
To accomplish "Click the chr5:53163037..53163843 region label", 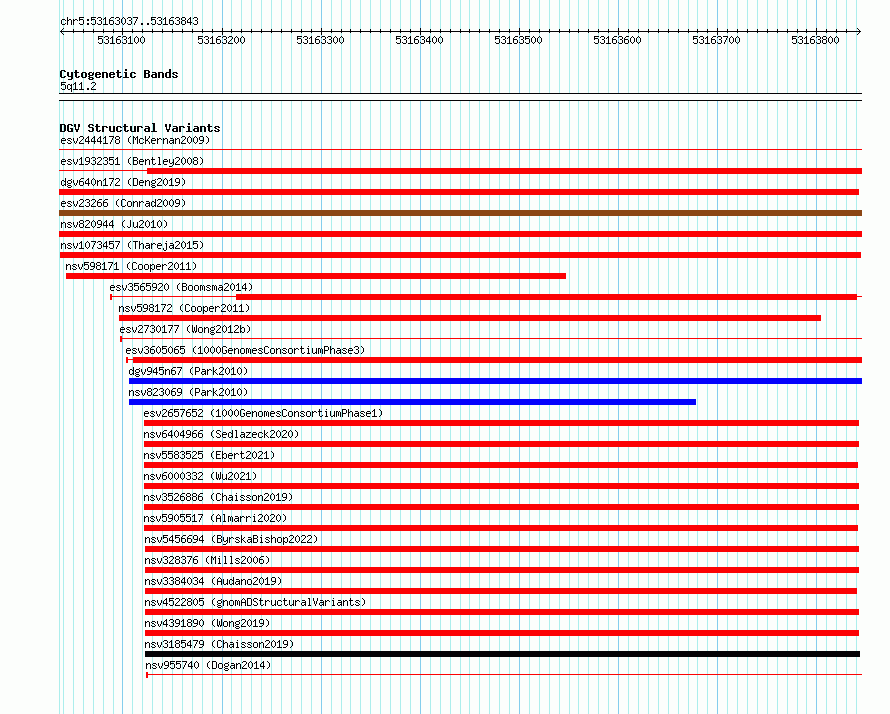I will click(x=129, y=21).
